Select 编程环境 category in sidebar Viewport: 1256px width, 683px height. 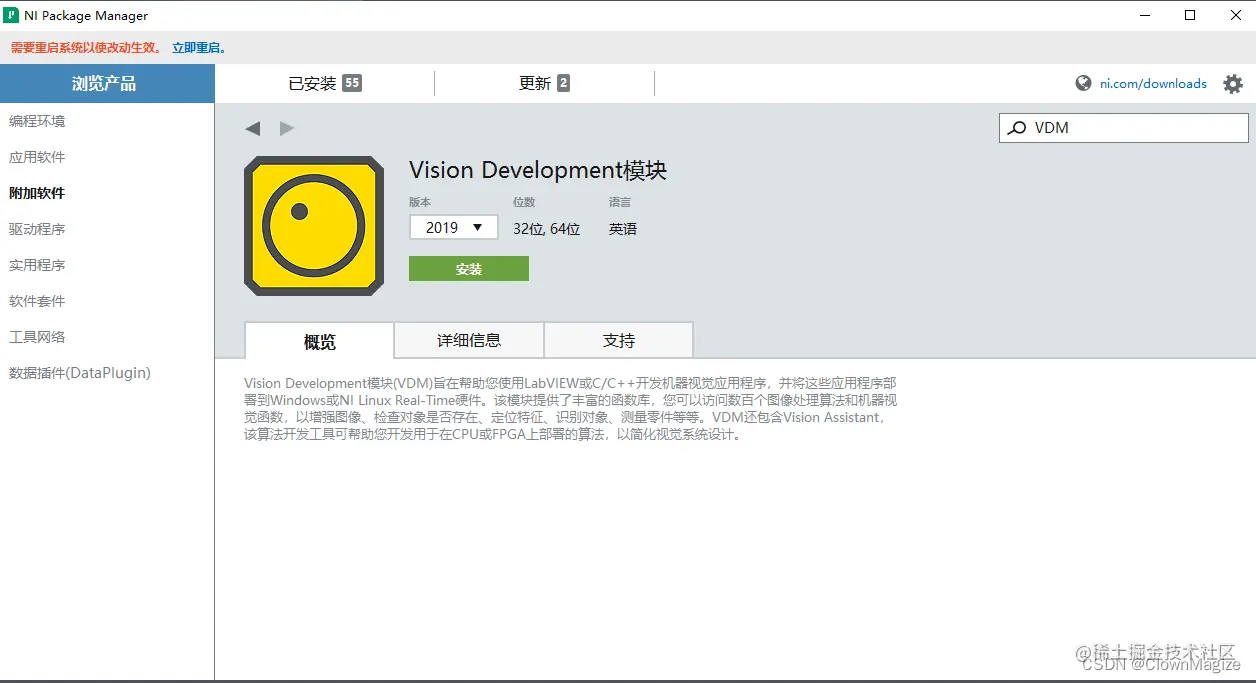pyautogui.click(x=37, y=121)
